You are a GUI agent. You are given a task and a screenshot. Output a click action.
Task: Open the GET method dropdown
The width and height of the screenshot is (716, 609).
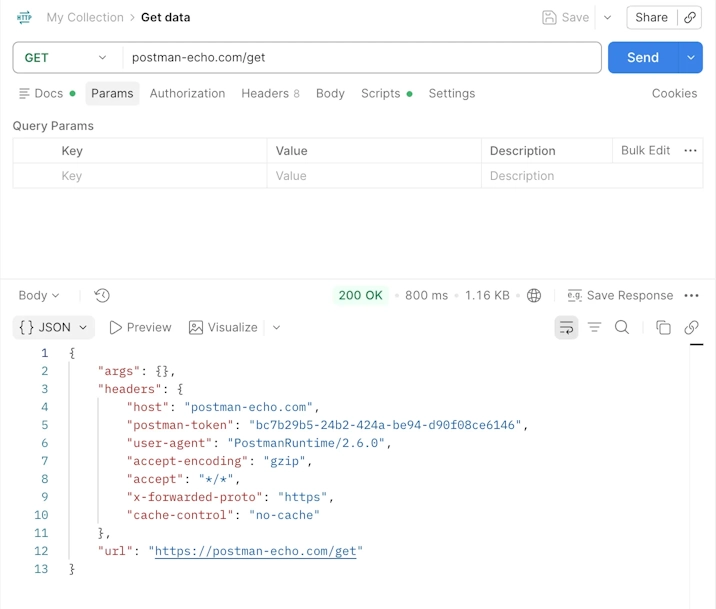(x=68, y=58)
